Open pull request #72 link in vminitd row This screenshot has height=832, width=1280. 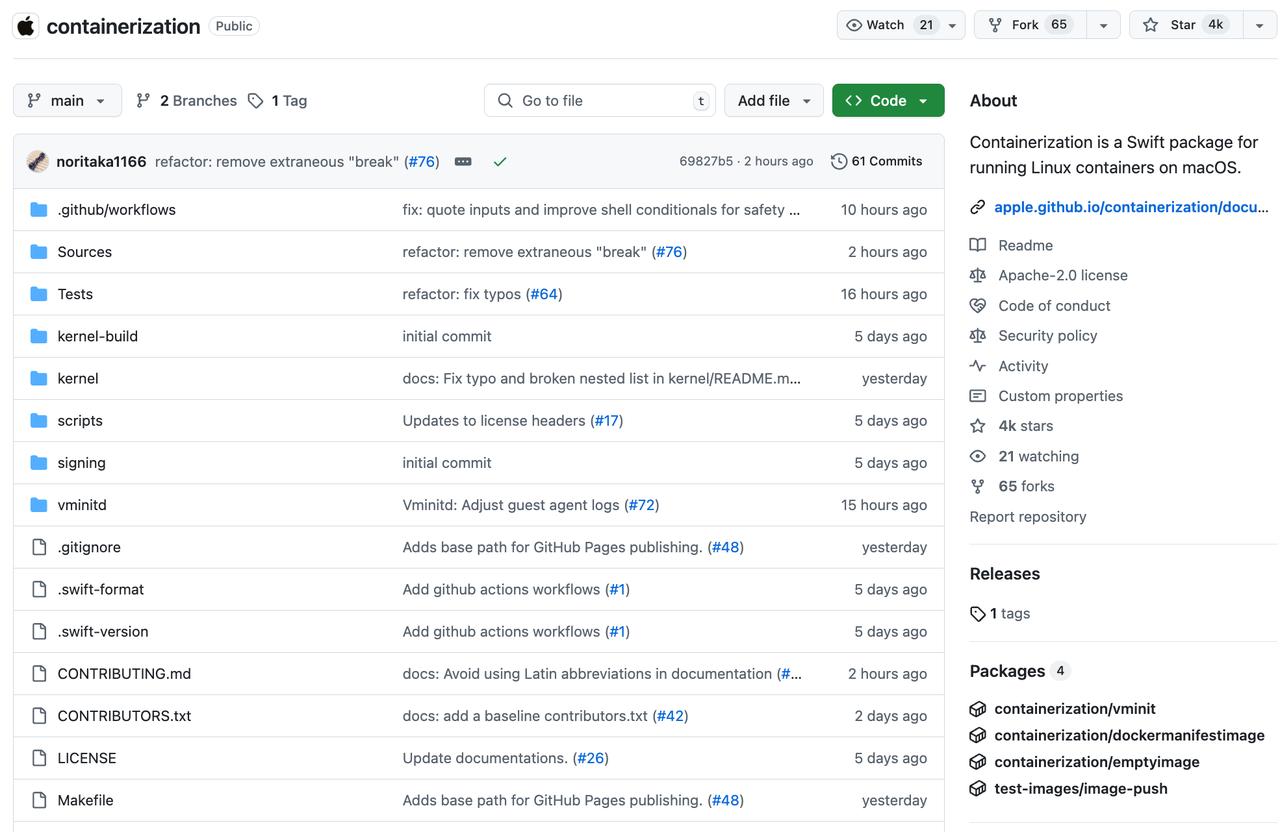point(642,505)
